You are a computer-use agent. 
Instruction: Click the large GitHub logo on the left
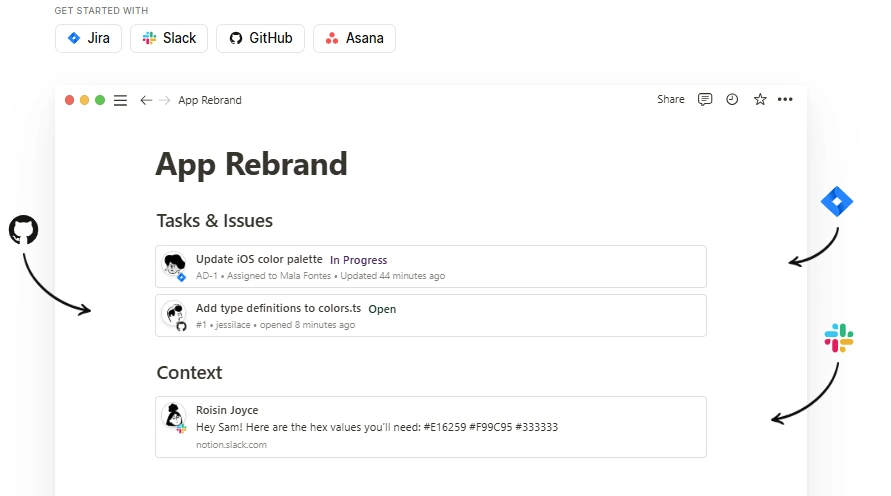coord(23,230)
